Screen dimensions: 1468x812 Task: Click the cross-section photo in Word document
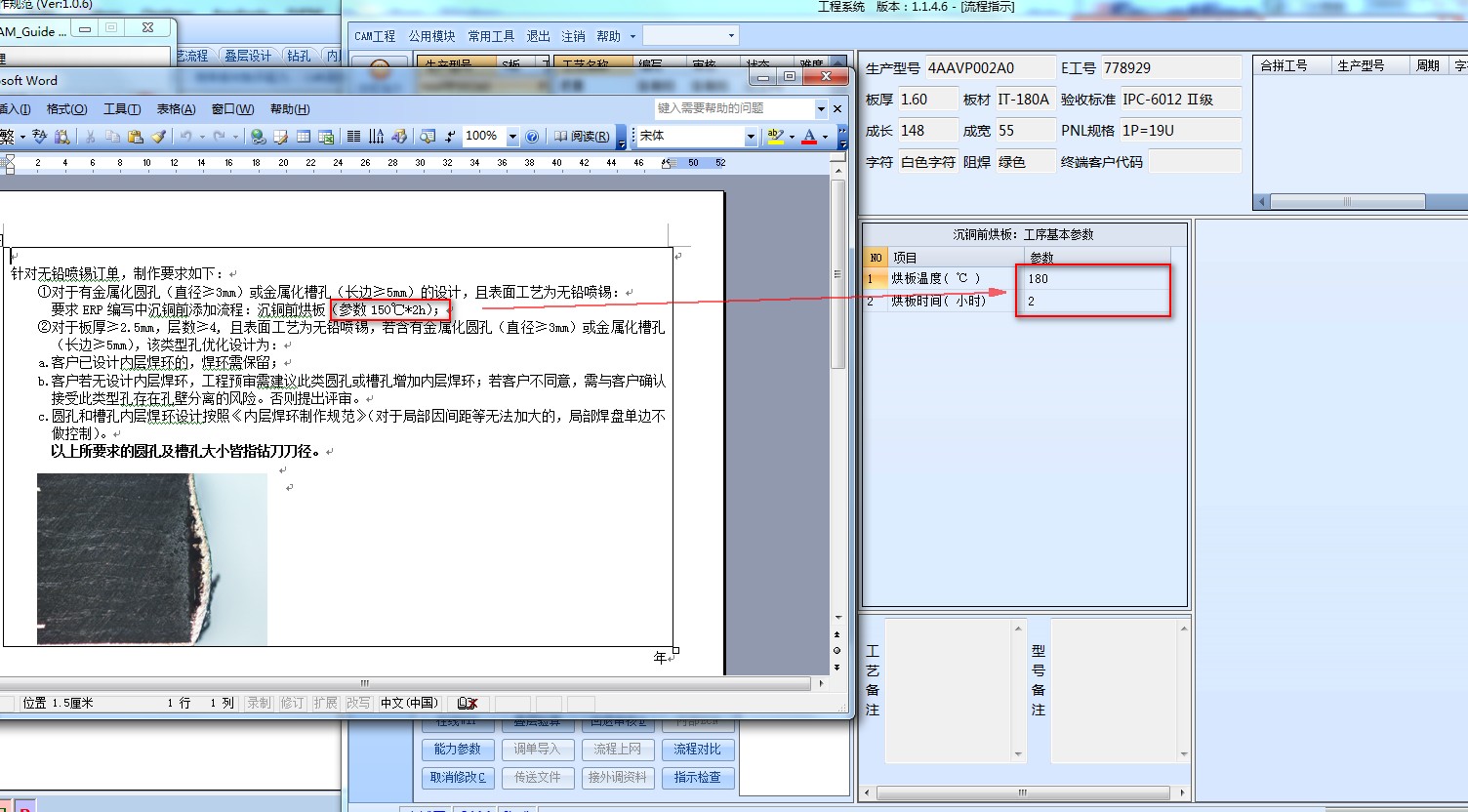152,559
